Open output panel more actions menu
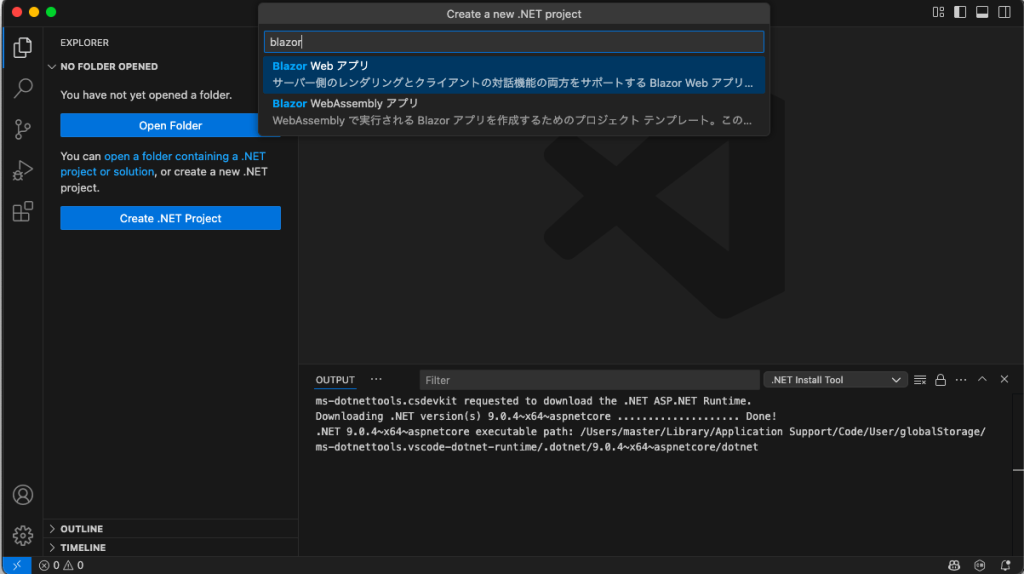Image resolution: width=1024 pixels, height=574 pixels. pyautogui.click(x=961, y=380)
